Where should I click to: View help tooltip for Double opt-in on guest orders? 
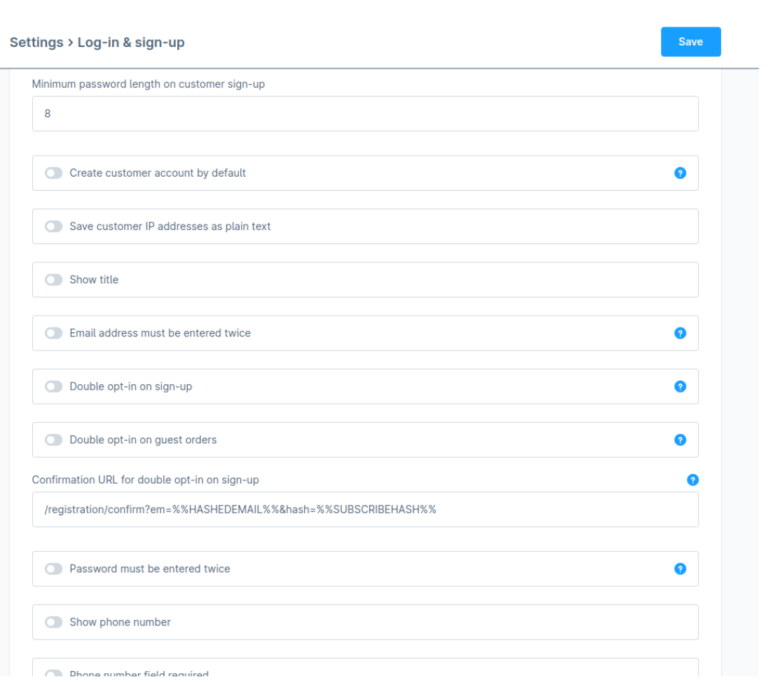point(680,440)
